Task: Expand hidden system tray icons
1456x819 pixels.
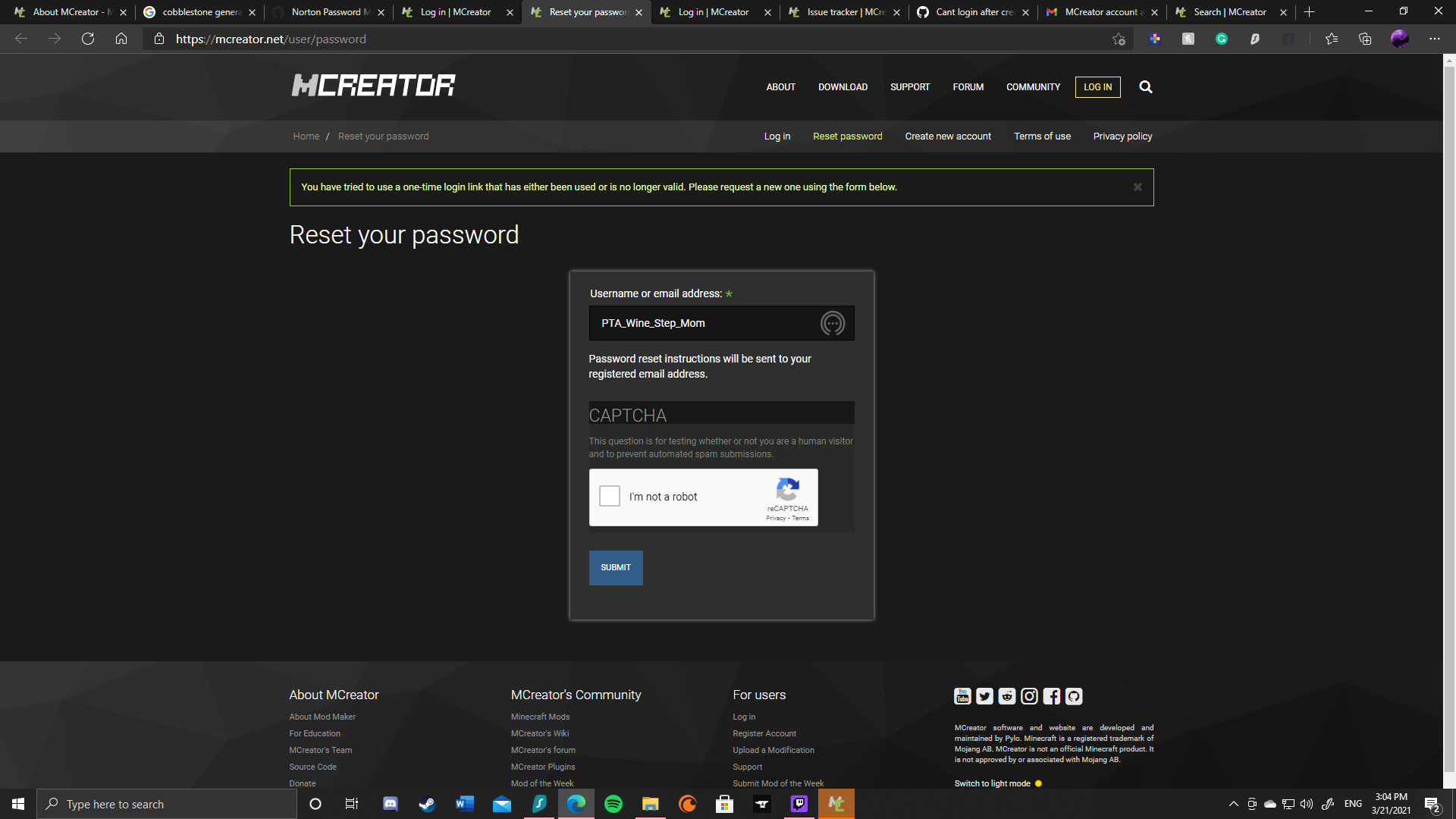Action: click(1232, 804)
